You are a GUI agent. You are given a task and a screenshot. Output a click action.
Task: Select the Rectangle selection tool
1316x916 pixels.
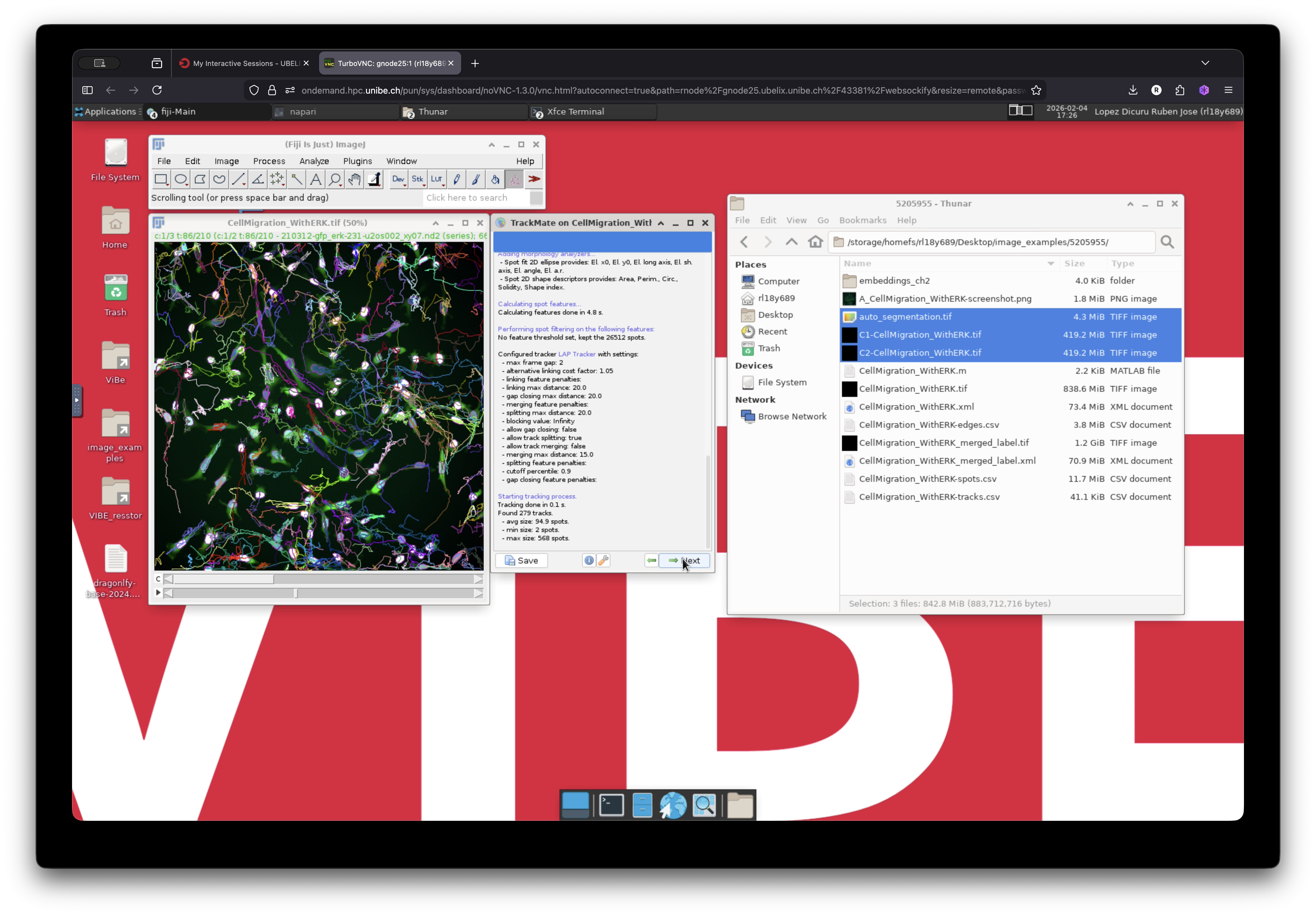click(x=161, y=179)
